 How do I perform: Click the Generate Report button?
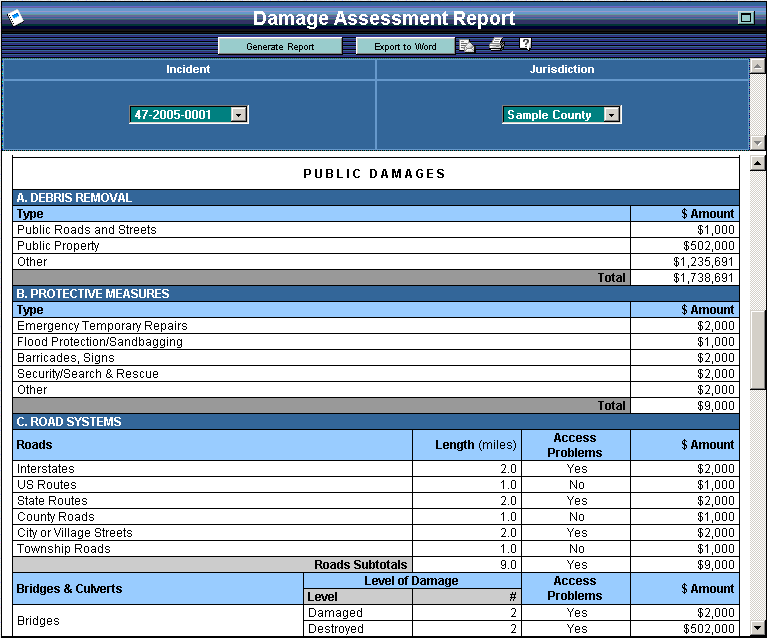(x=280, y=47)
